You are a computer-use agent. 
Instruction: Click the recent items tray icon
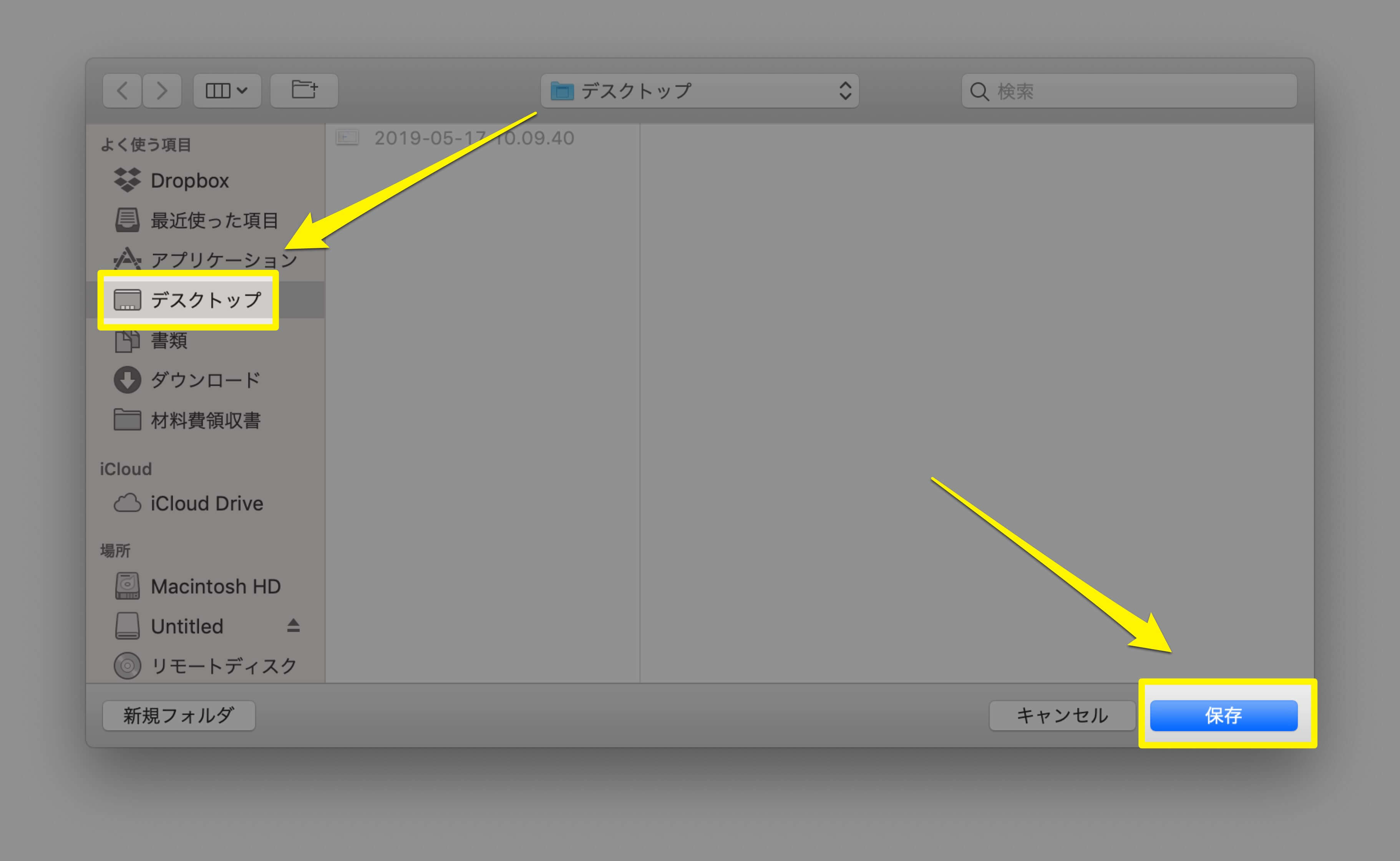coord(128,220)
